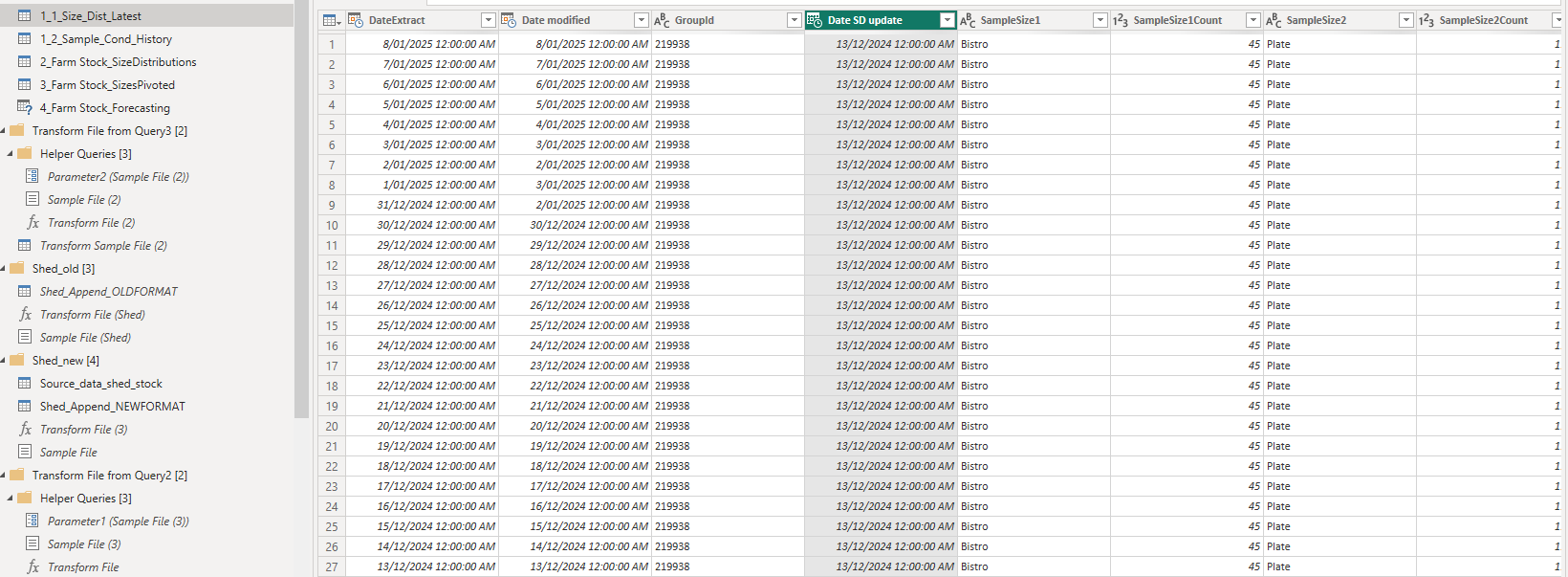Open SampleSize1Count filter dropdown
The image size is (1568, 577).
1252,20
